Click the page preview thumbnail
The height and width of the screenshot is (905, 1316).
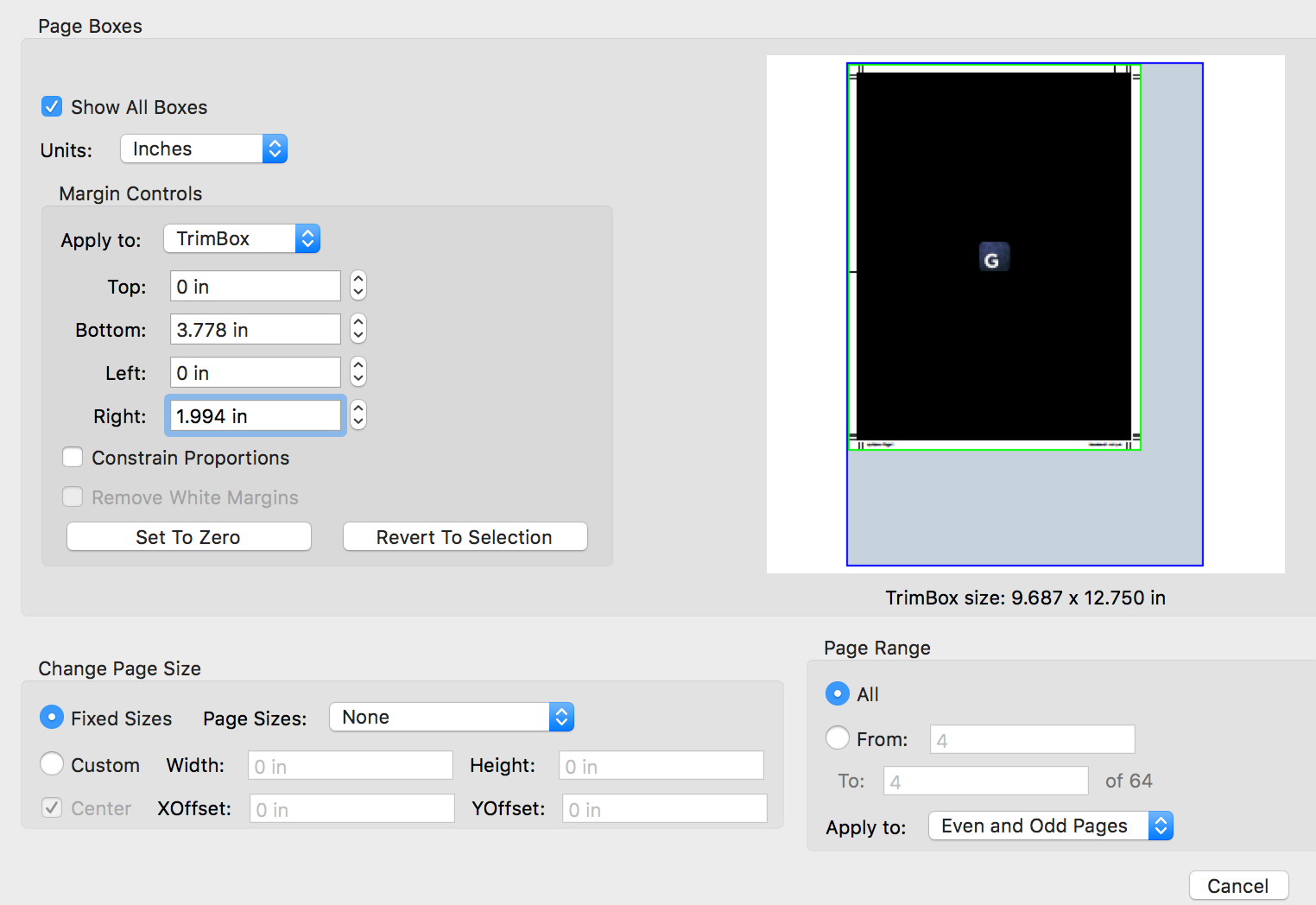[1026, 314]
